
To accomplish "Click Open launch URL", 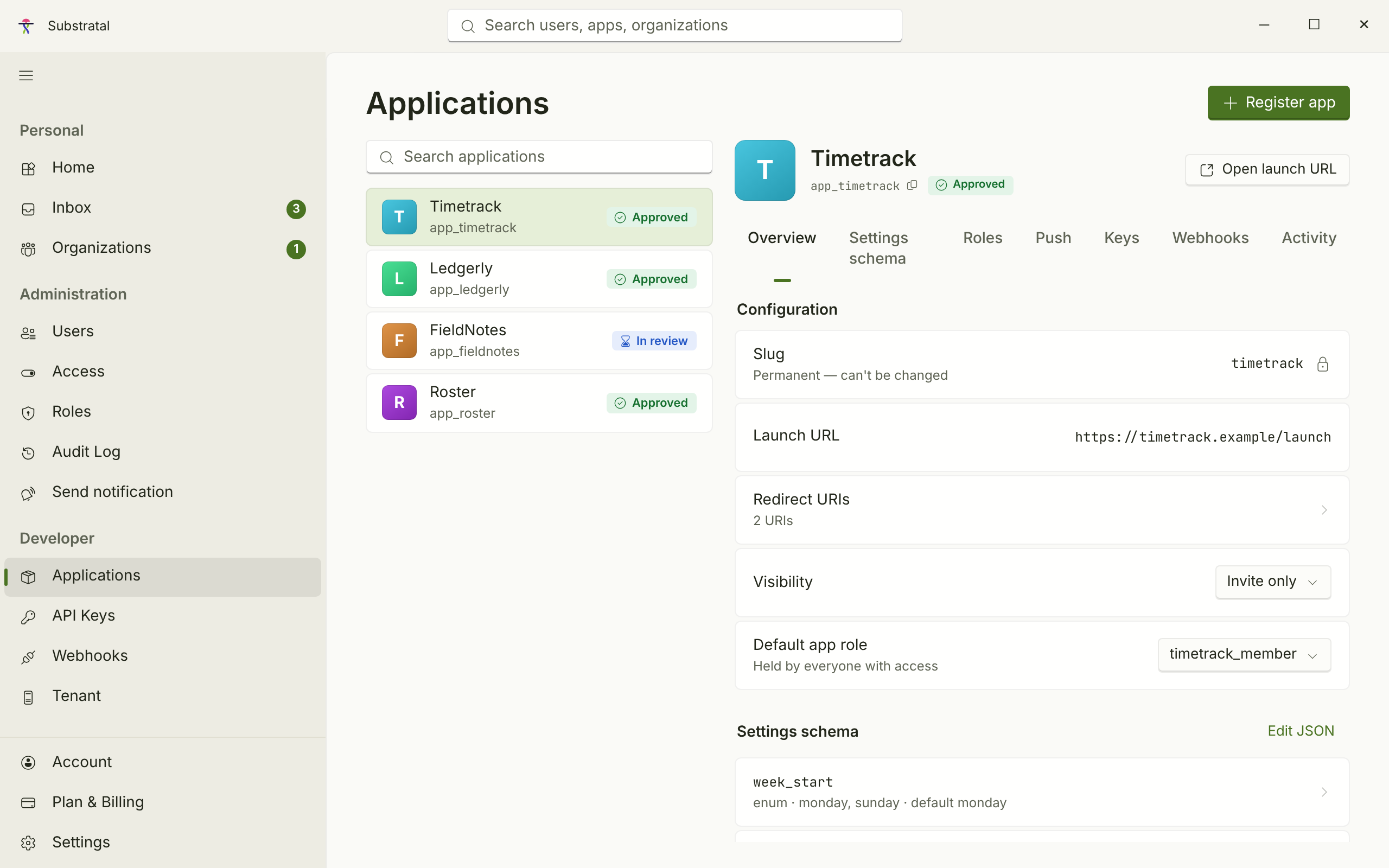I will click(x=1267, y=169).
